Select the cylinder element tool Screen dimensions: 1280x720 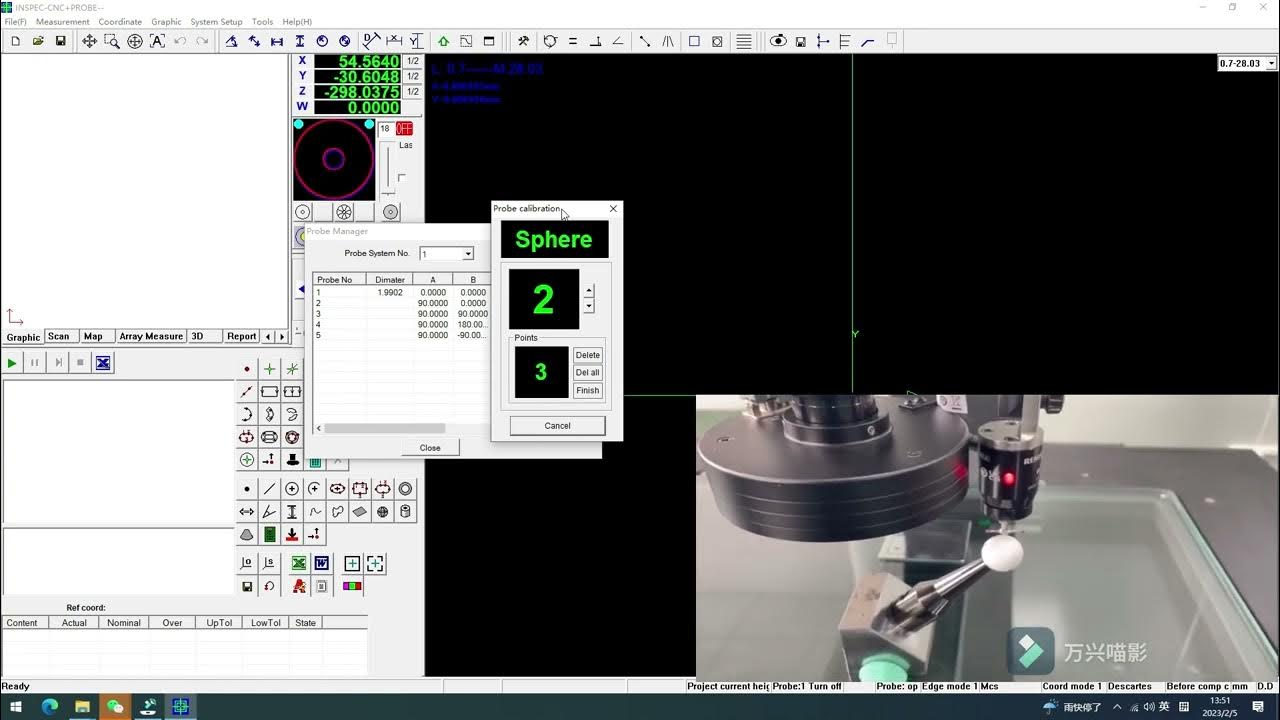405,512
